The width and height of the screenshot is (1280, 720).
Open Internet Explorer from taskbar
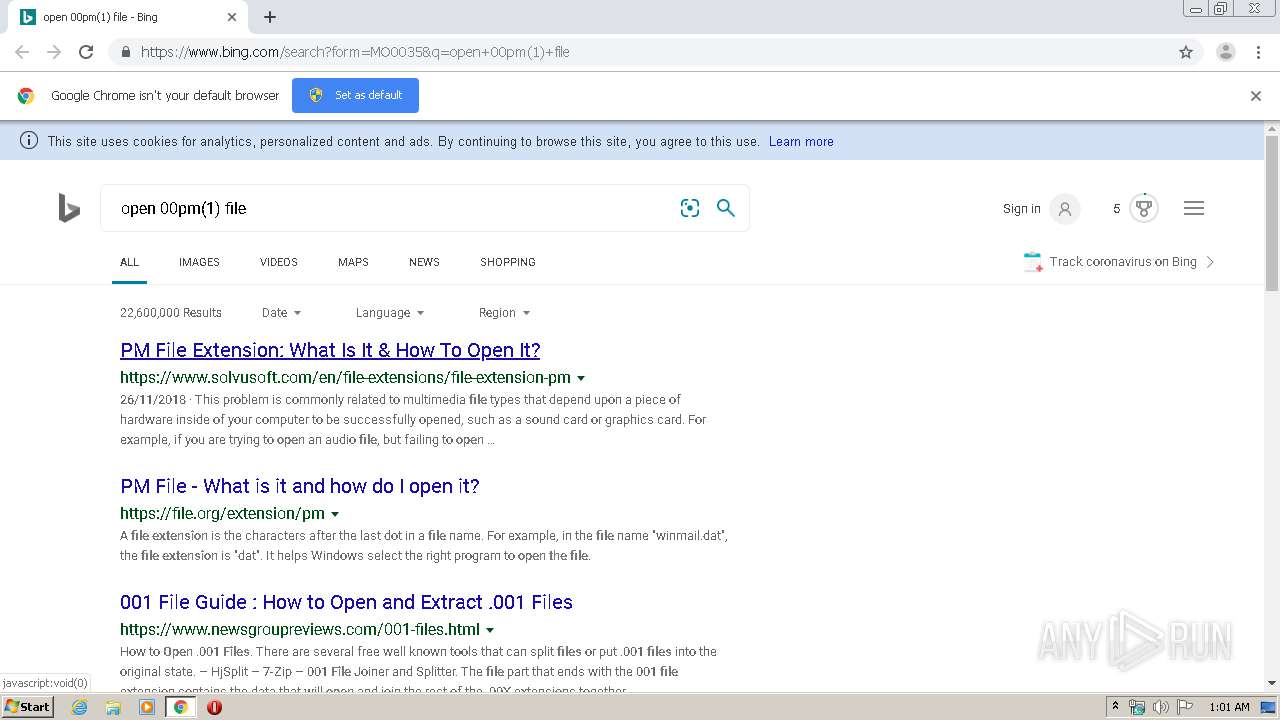pos(79,707)
